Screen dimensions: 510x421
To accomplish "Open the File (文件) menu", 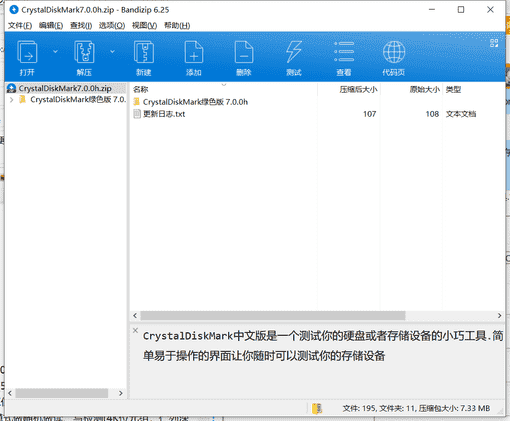I will (20, 26).
